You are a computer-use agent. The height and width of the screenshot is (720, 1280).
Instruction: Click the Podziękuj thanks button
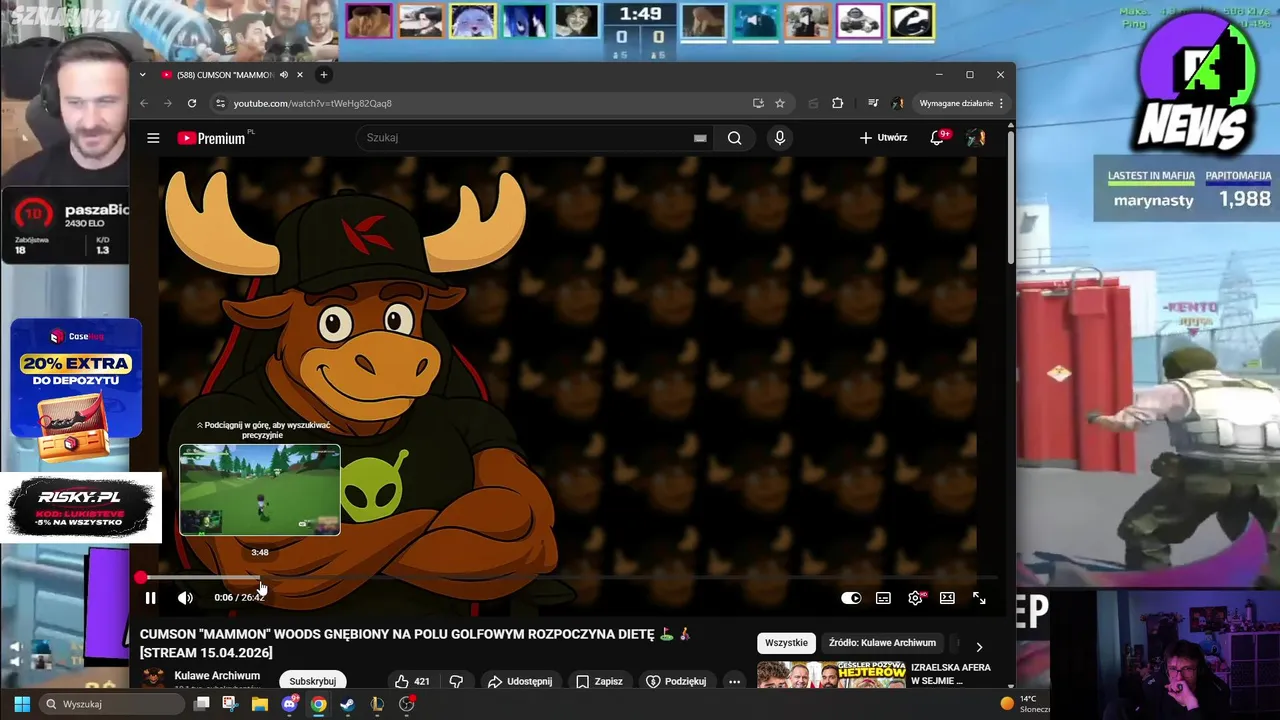click(676, 681)
